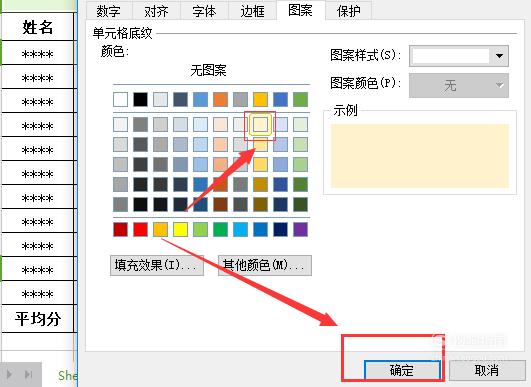Pick the gray swatch in the top color row
Viewport: 531px width, 387px height.
tap(240, 100)
